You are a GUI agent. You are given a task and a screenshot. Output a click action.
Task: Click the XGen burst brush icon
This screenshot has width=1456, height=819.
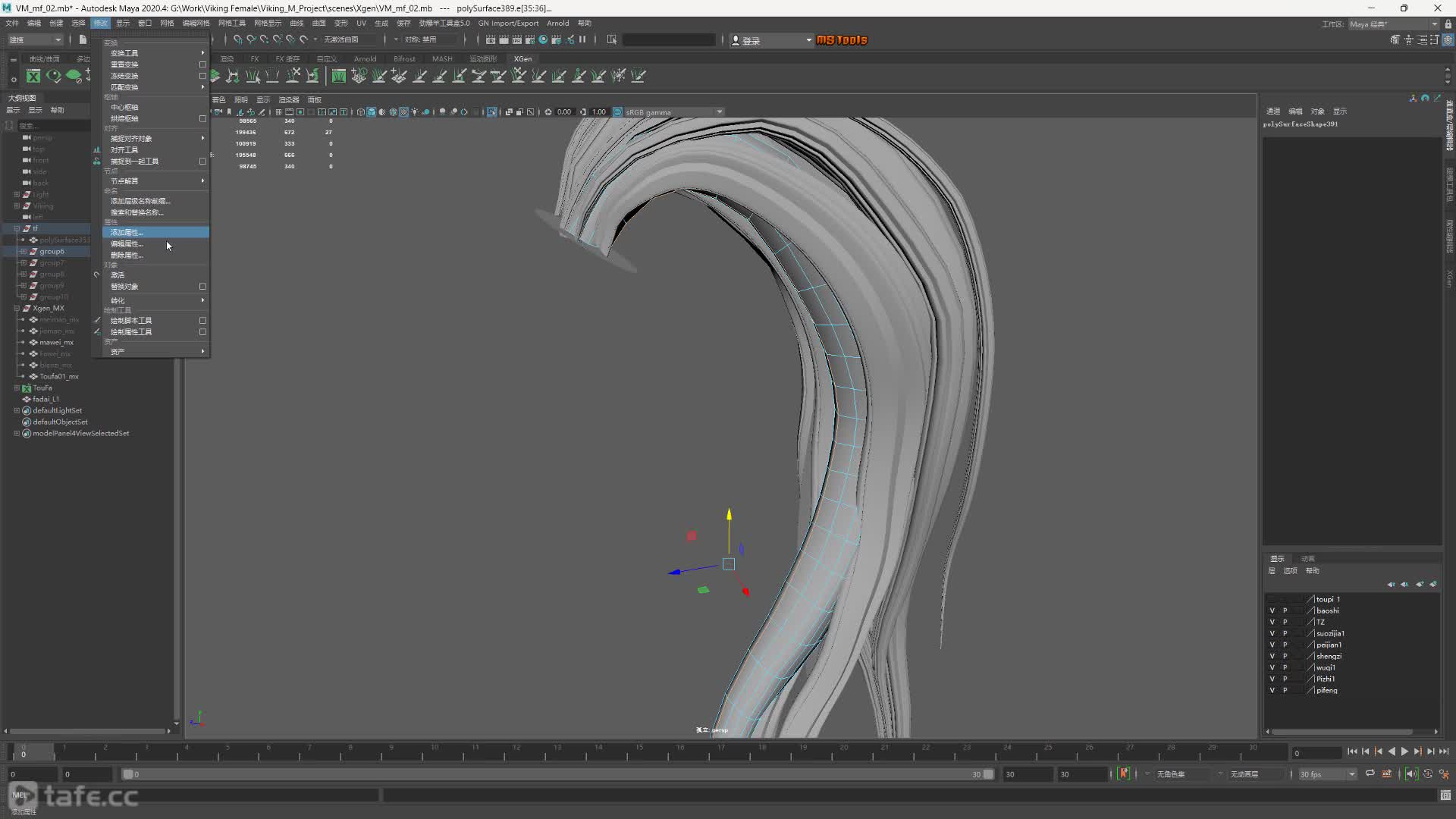619,76
